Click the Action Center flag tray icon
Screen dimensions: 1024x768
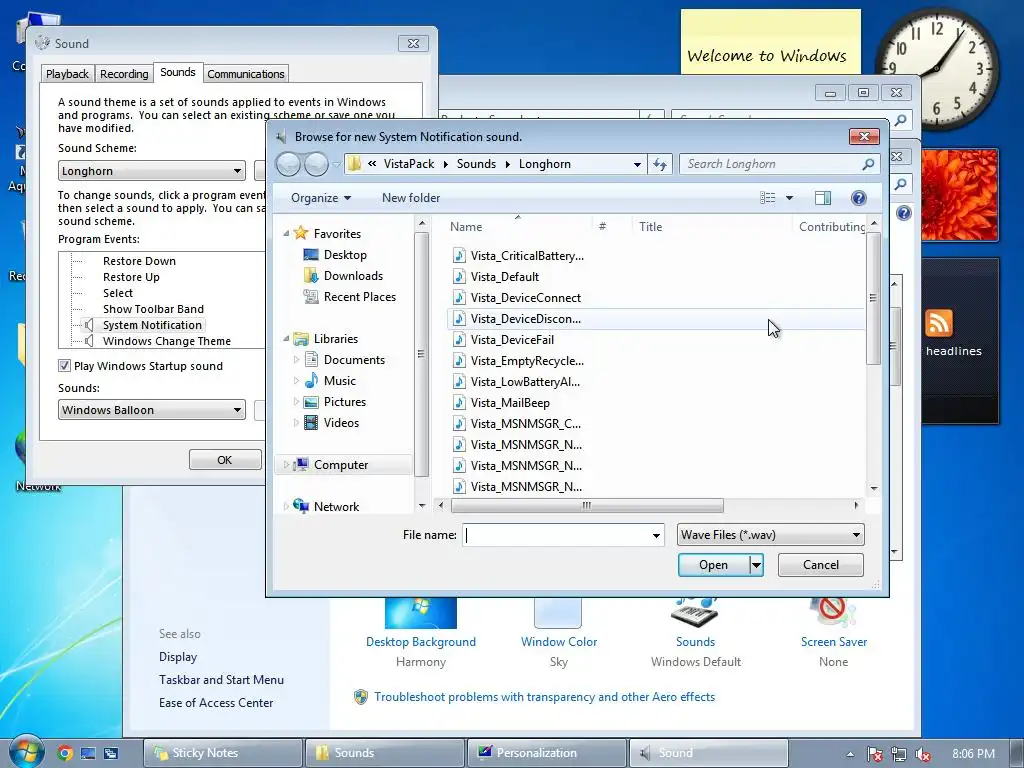point(874,754)
